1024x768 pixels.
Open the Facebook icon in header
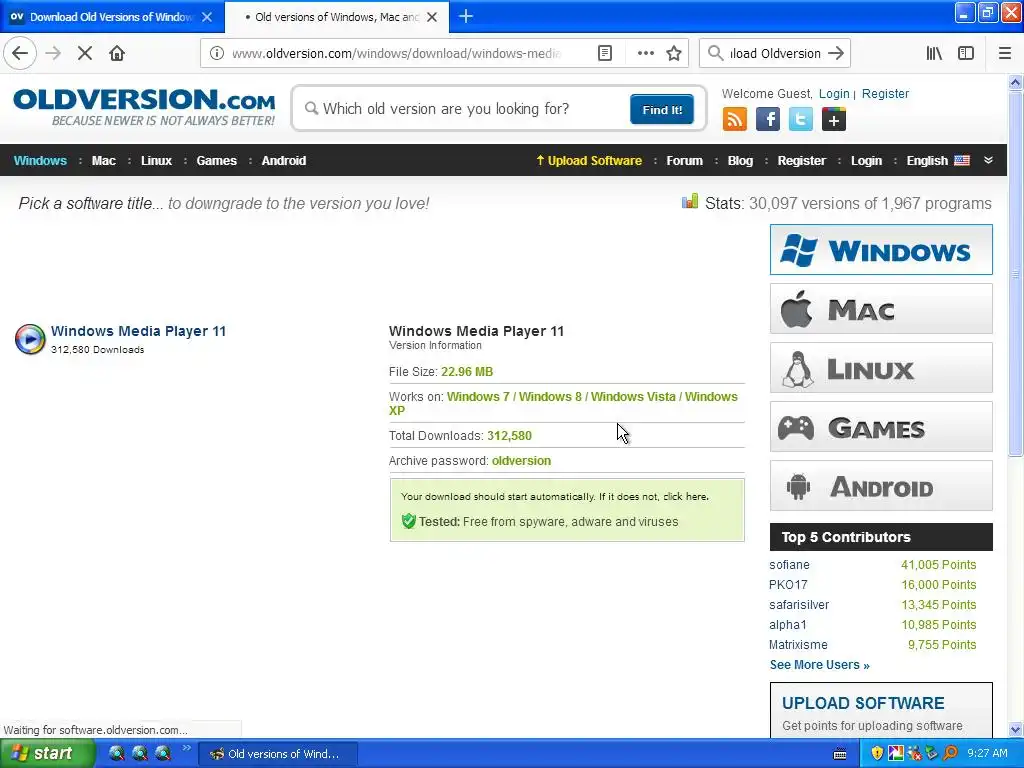pyautogui.click(x=768, y=120)
